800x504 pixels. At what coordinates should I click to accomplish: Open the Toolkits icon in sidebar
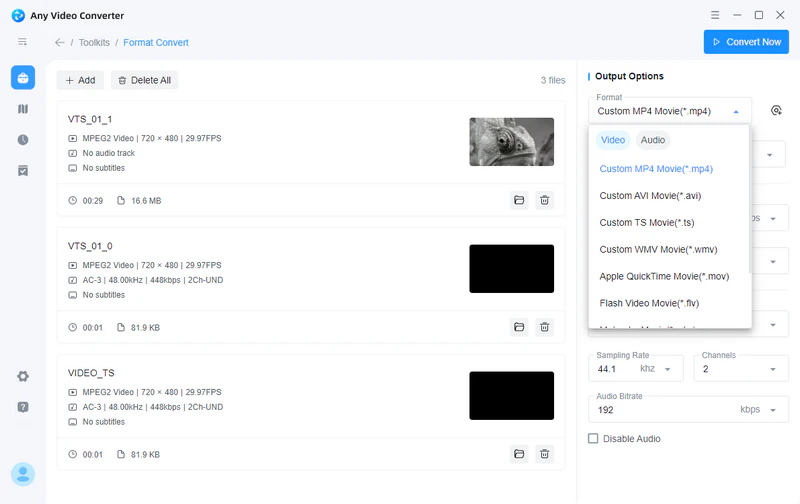[x=22, y=78]
